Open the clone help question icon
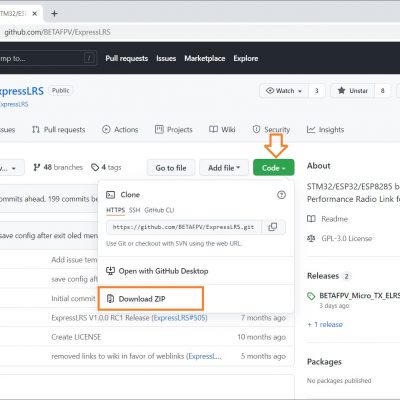This screenshot has height=400, width=400. (281, 195)
